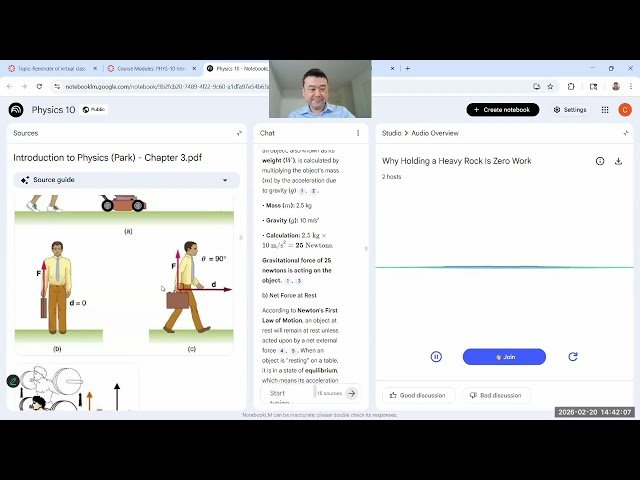Open the Google apps grid icon
Viewport: 640px width, 480px height.
605,110
